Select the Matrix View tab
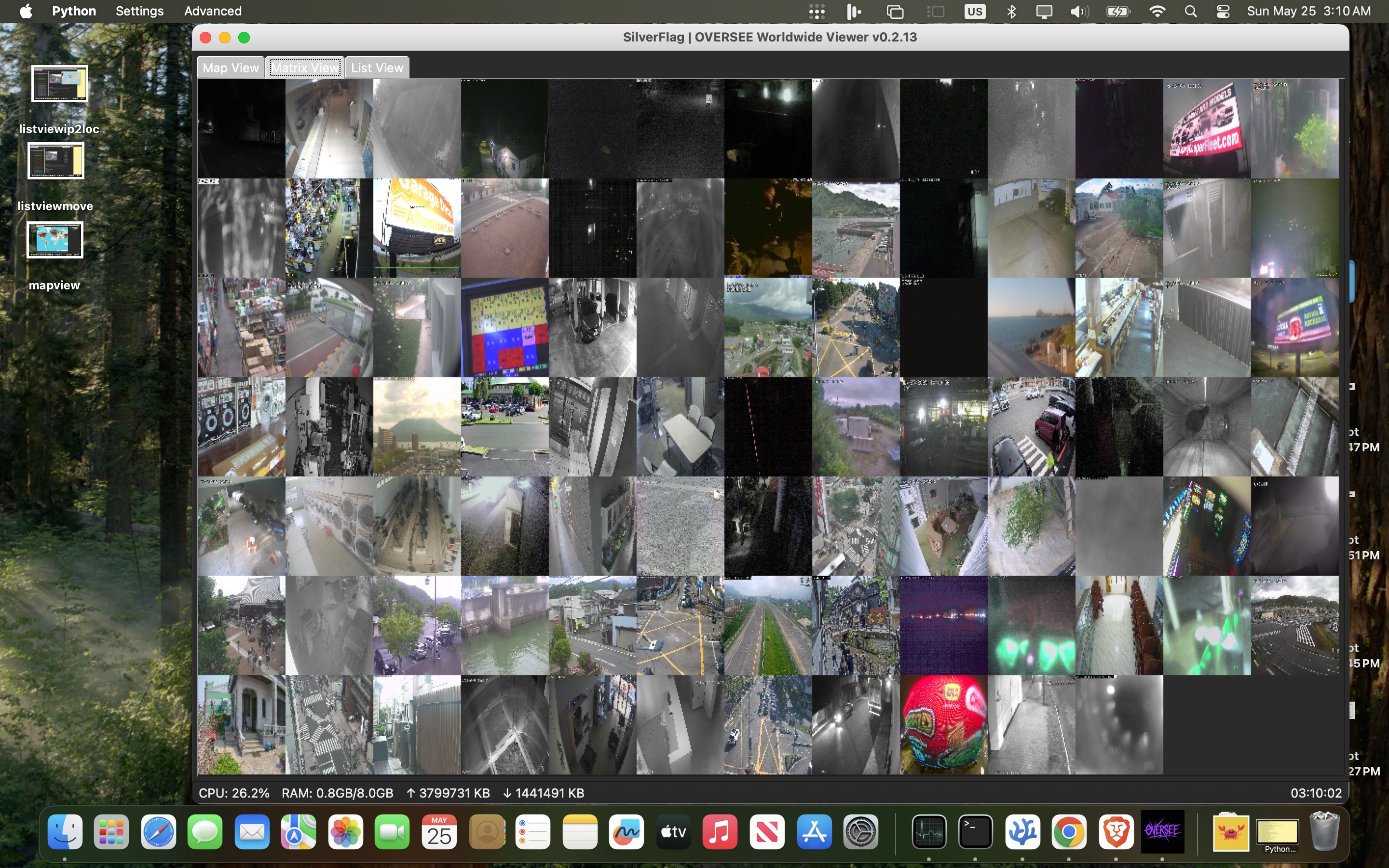 305,68
